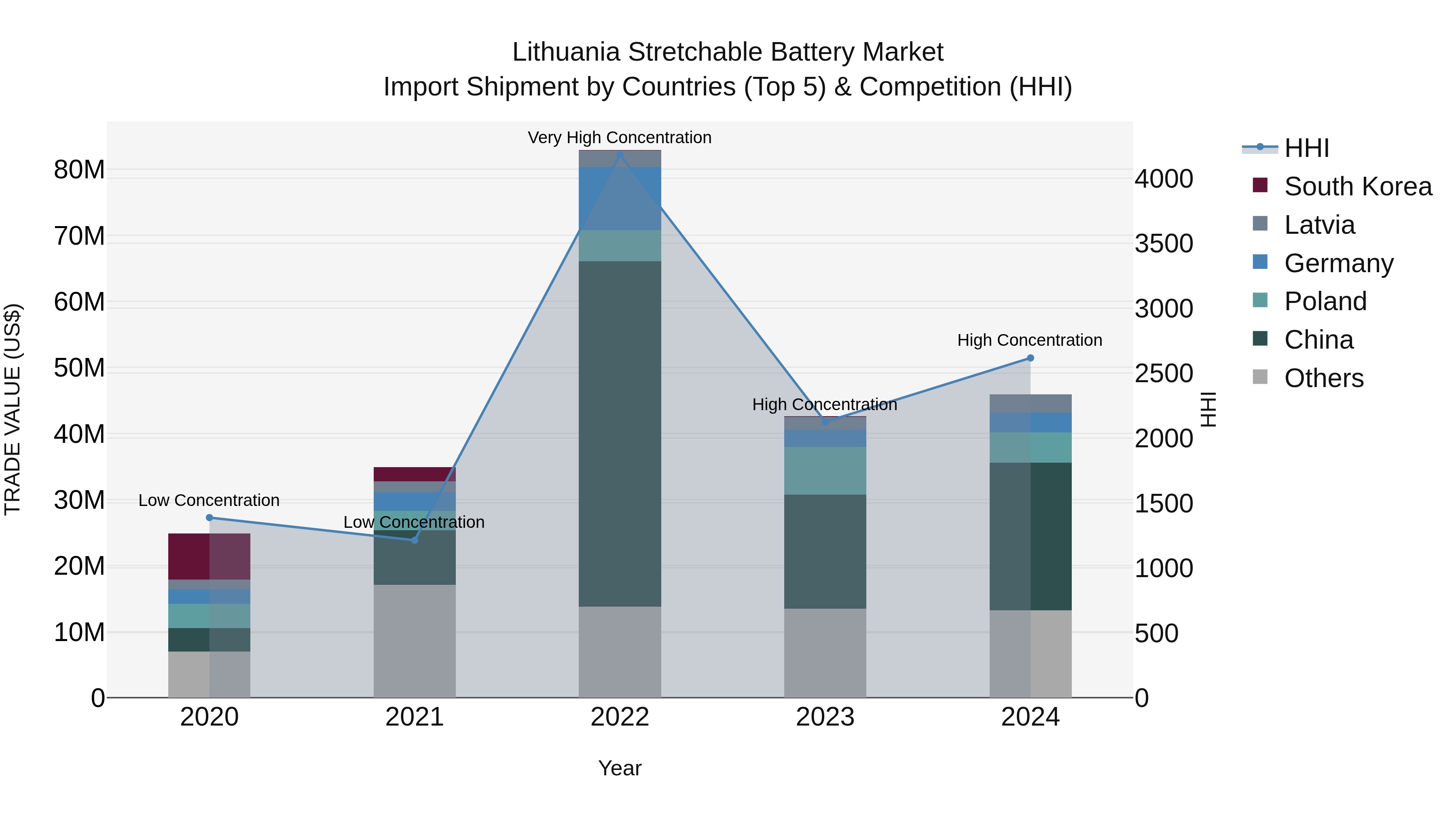
Task: Click the HHI line marker for 2020
Action: tap(209, 518)
